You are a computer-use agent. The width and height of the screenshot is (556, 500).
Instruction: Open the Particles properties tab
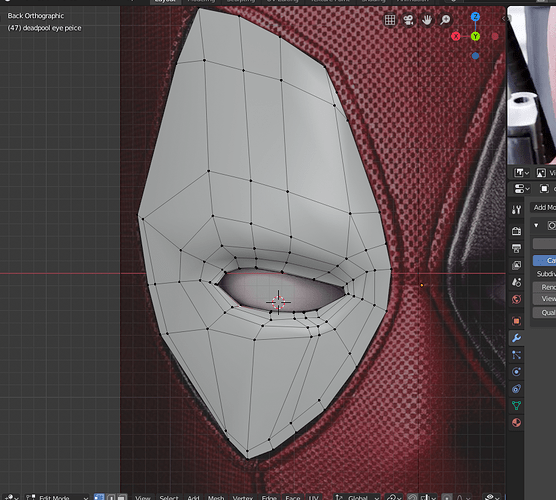516,355
